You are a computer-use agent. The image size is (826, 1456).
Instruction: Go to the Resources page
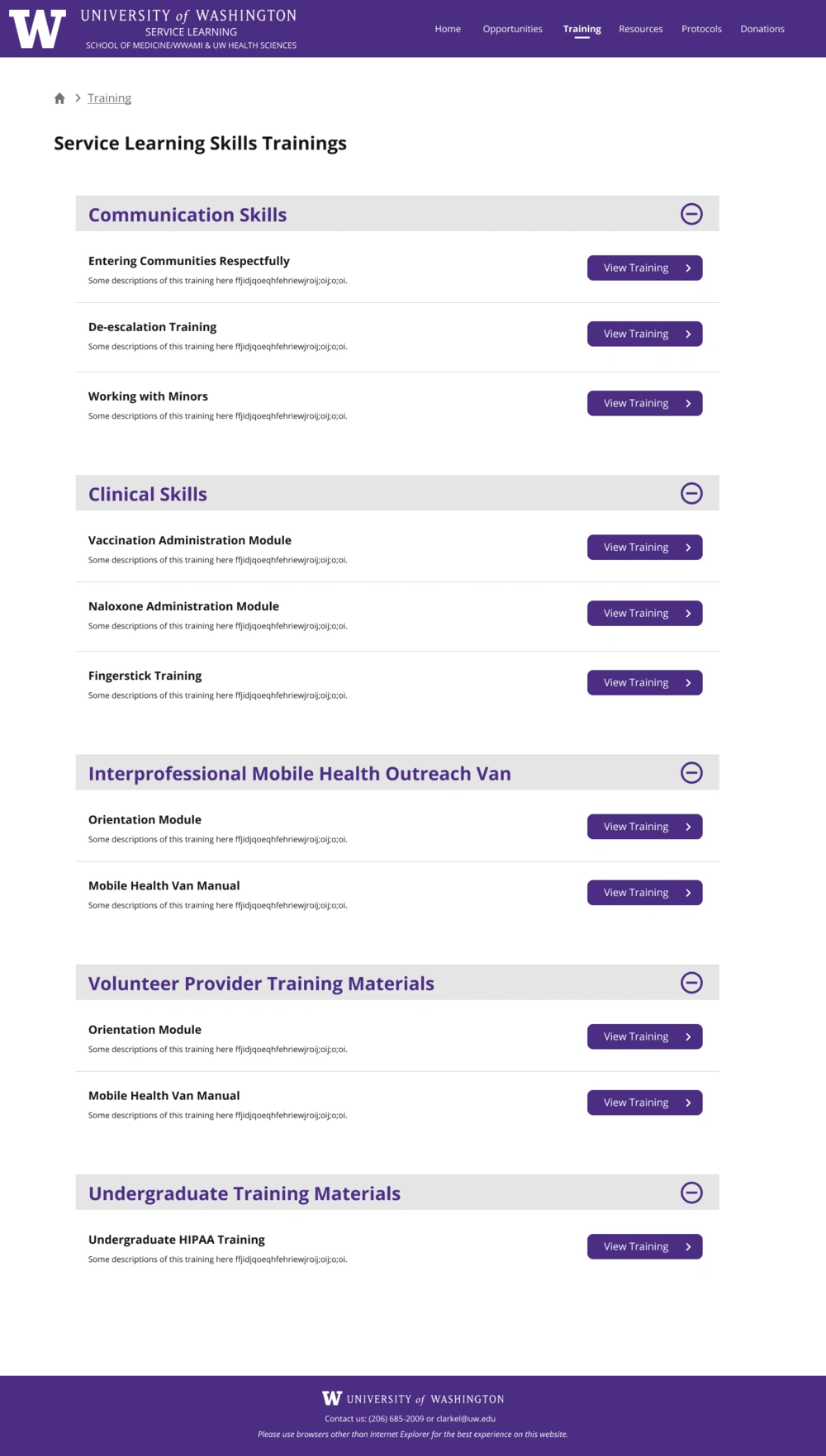click(x=641, y=29)
